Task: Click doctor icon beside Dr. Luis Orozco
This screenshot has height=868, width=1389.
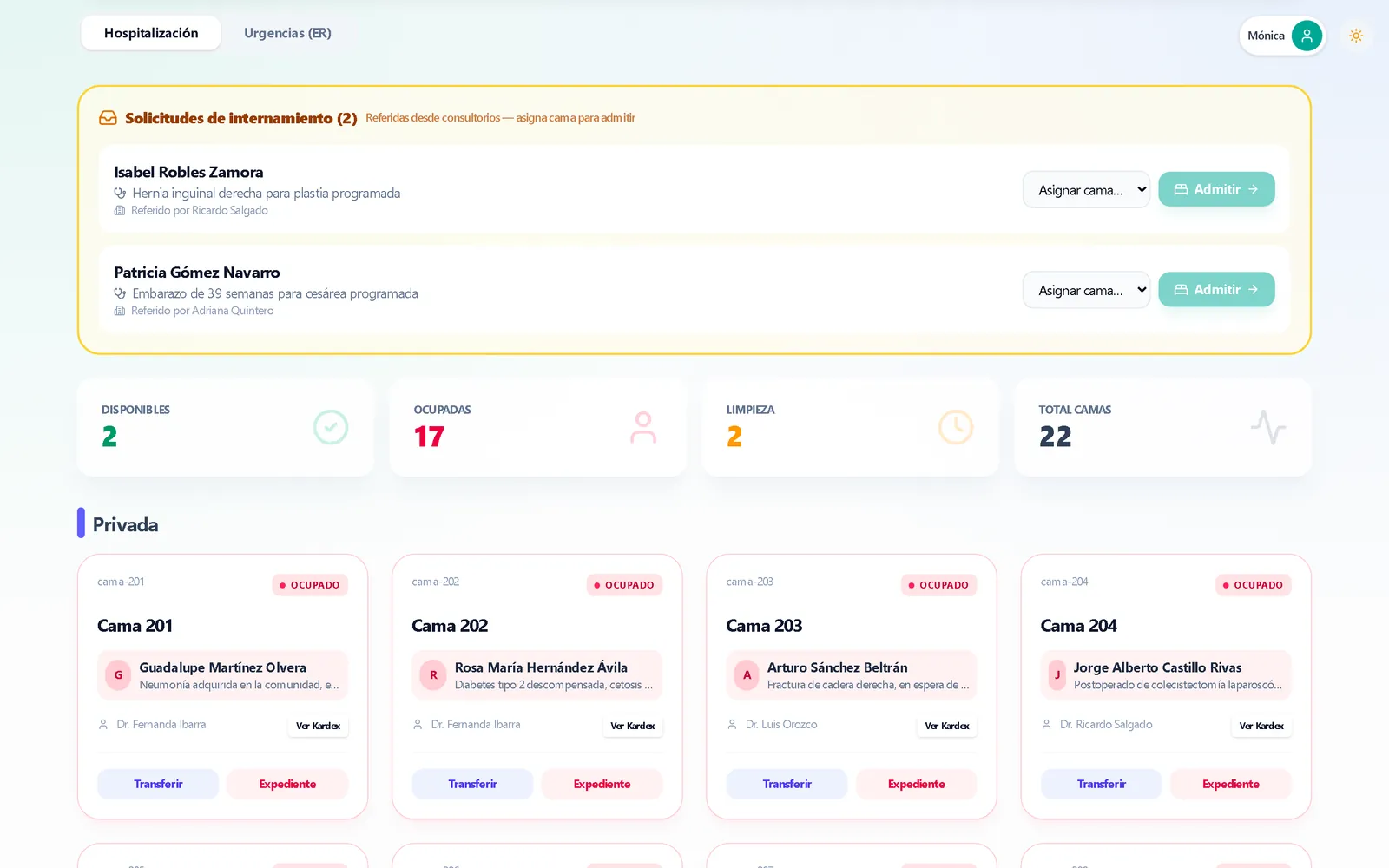Action: point(732,725)
